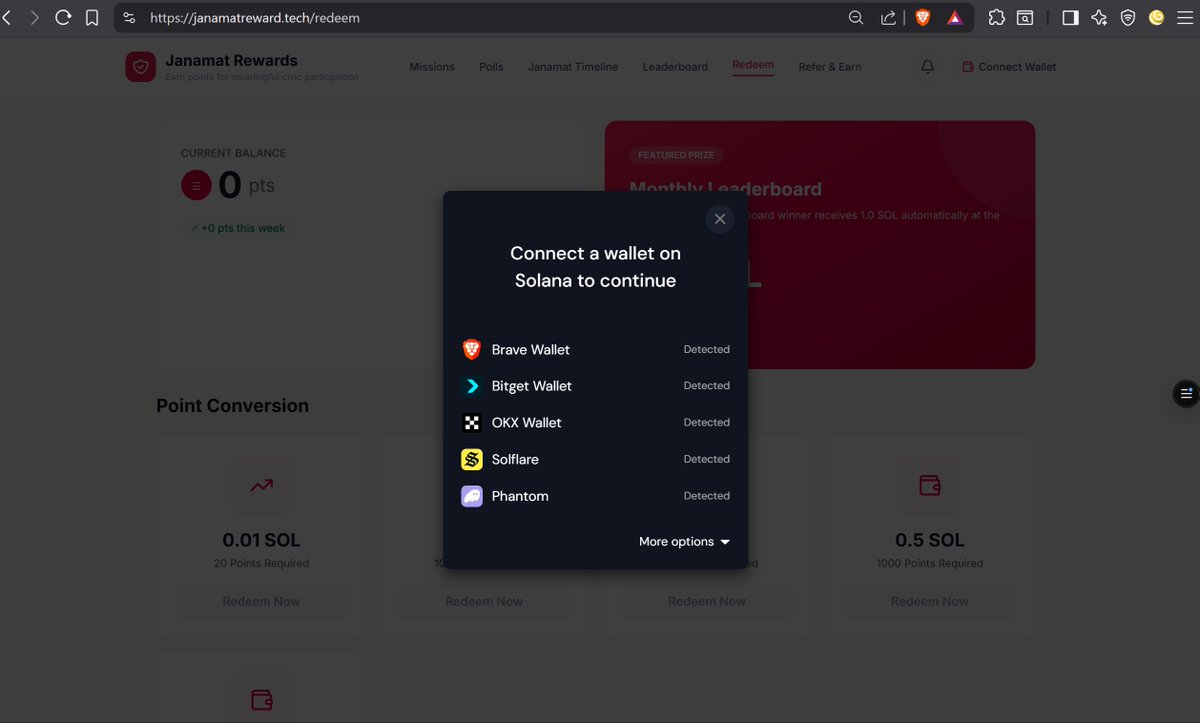The width and height of the screenshot is (1200, 723).
Task: Click the Bitget Wallet arrow icon
Action: tap(472, 386)
